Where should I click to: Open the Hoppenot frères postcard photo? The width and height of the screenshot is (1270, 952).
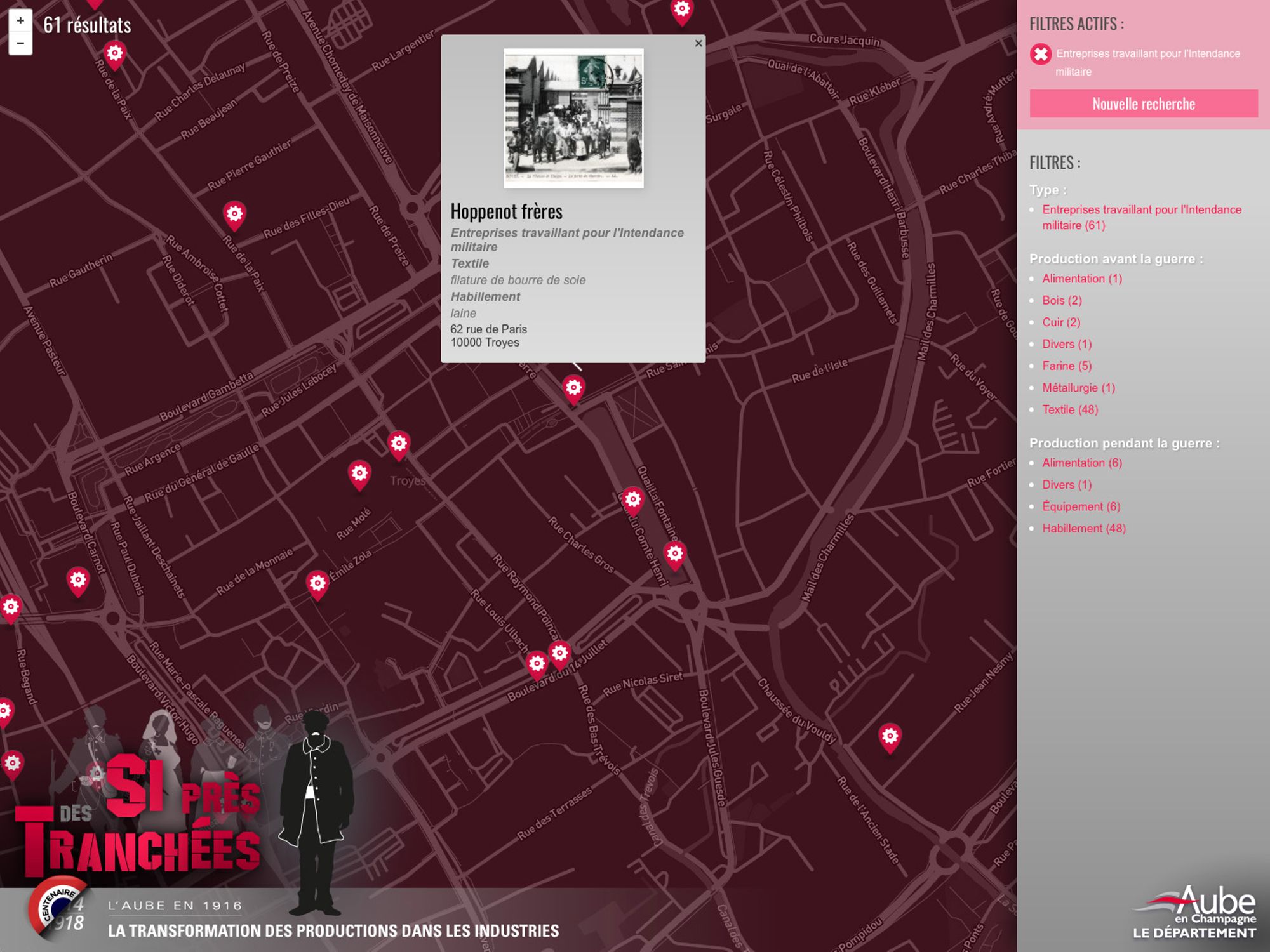pyautogui.click(x=573, y=118)
